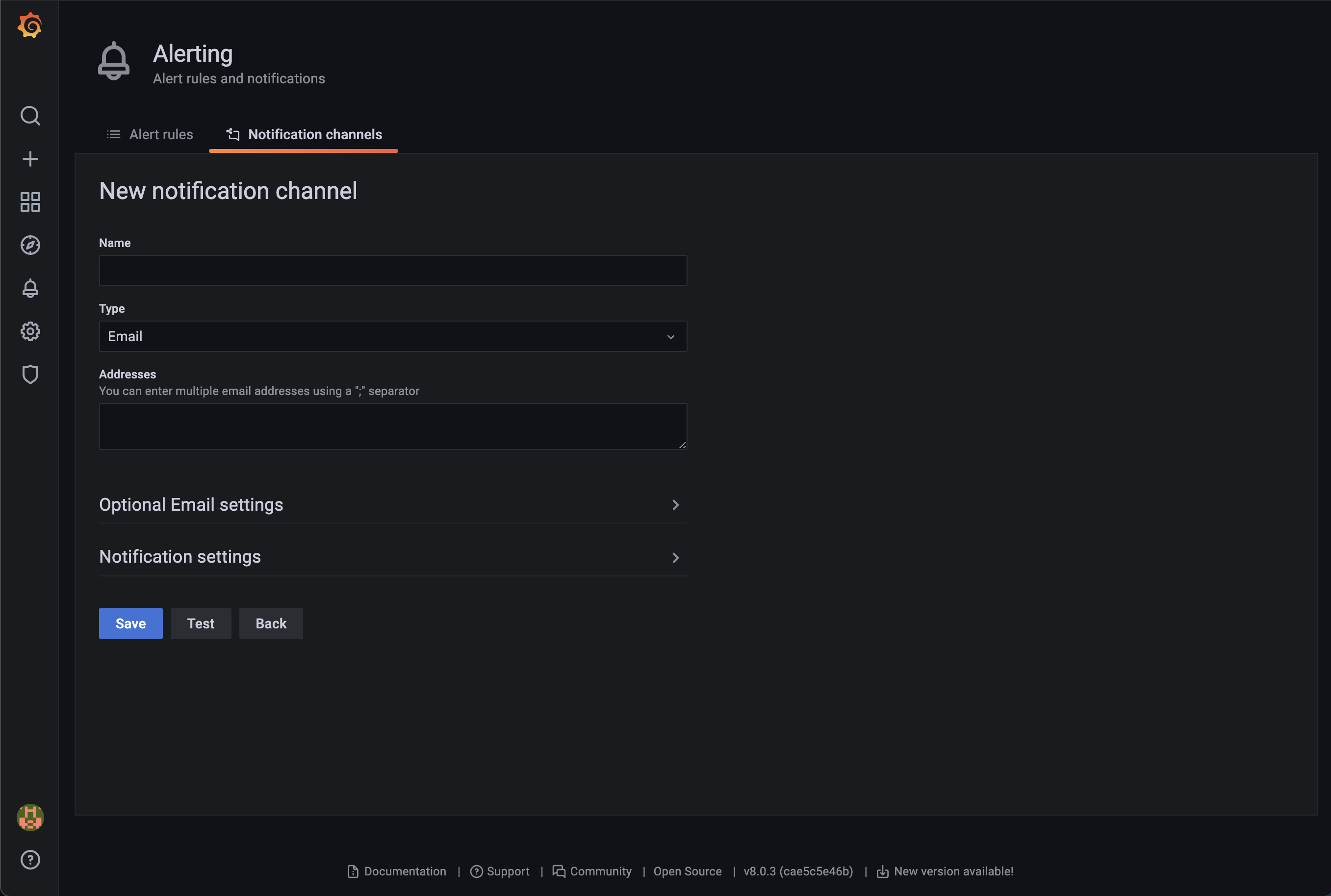Open the Type dropdown showing Email
This screenshot has width=1331, height=896.
click(393, 337)
